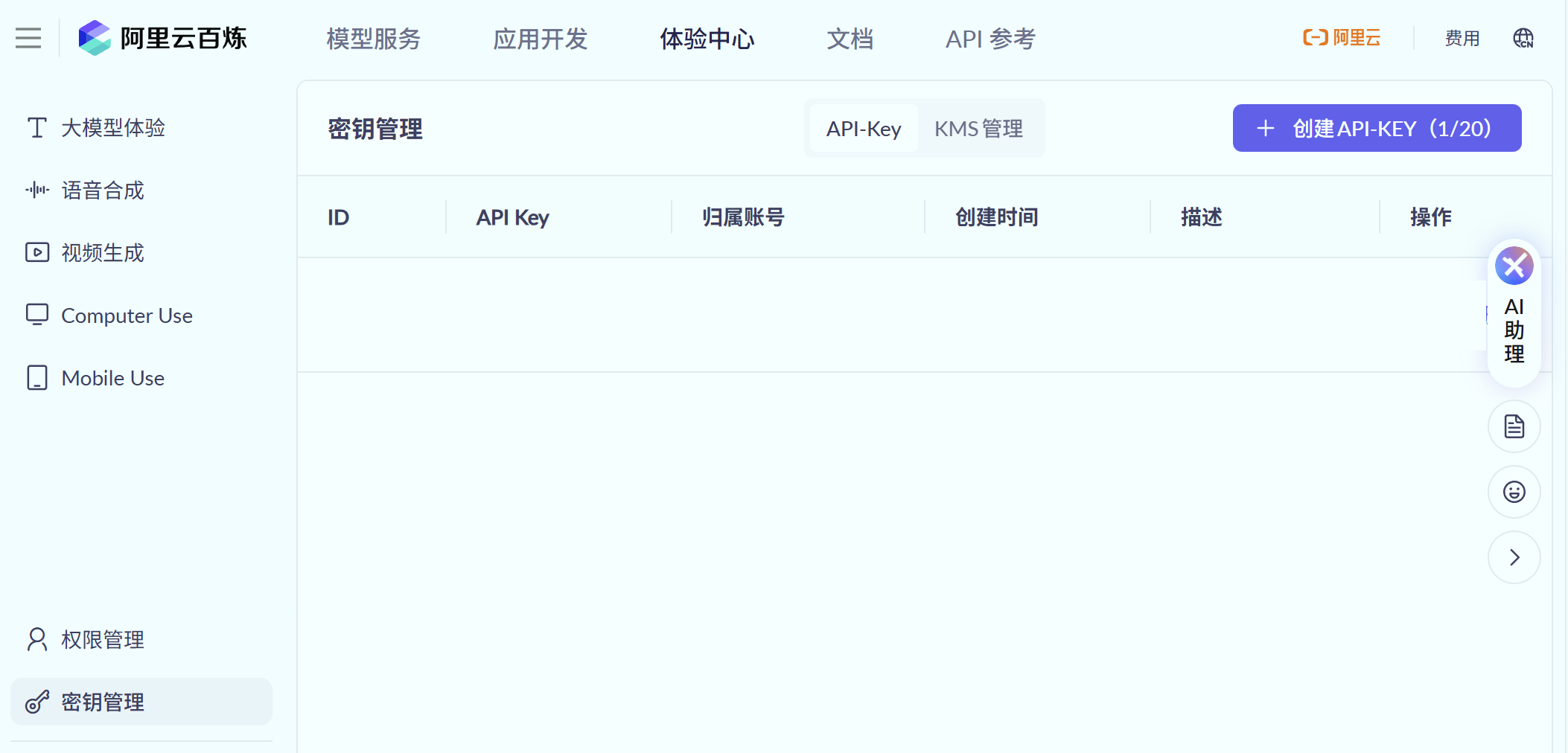Open Mobile Use in sidebar
This screenshot has height=753, width=1568.
coord(141,378)
